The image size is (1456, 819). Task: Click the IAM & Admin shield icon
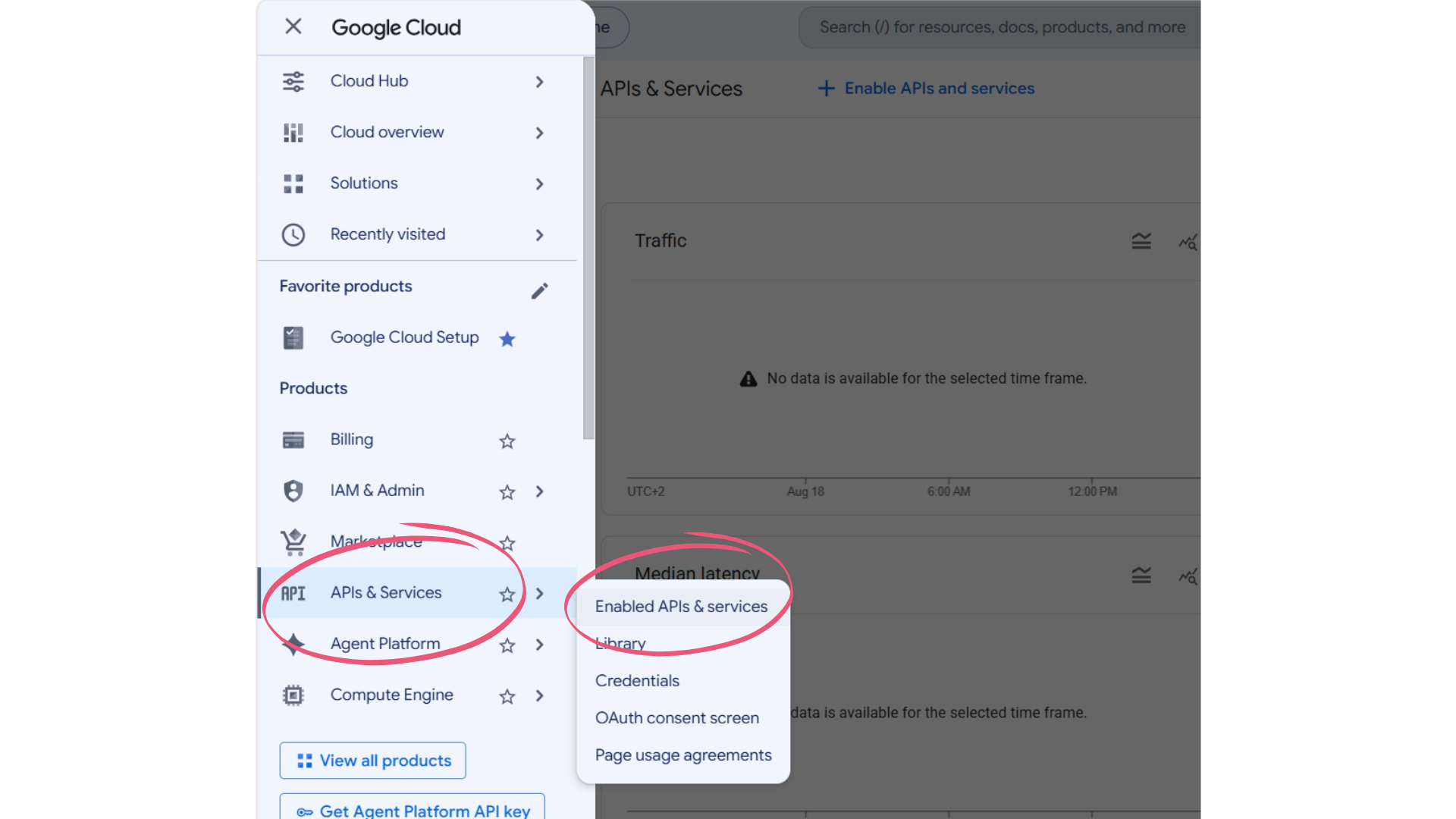pos(293,491)
